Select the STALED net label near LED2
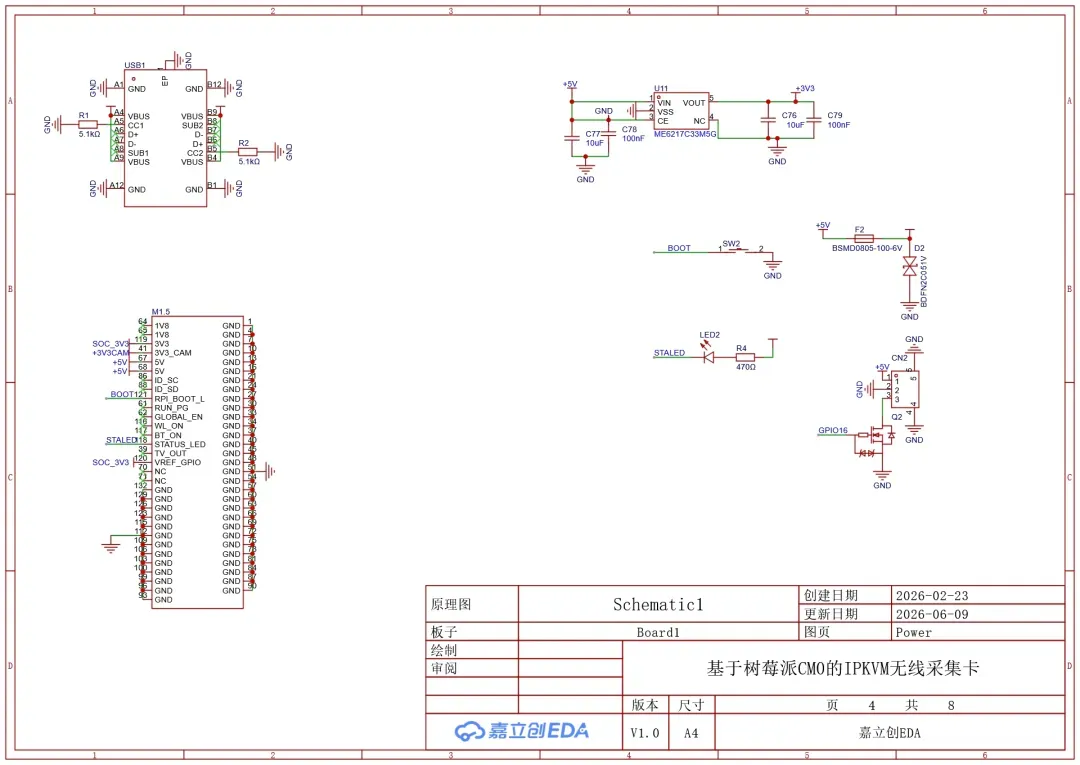This screenshot has width=1080, height=765. 669,353
